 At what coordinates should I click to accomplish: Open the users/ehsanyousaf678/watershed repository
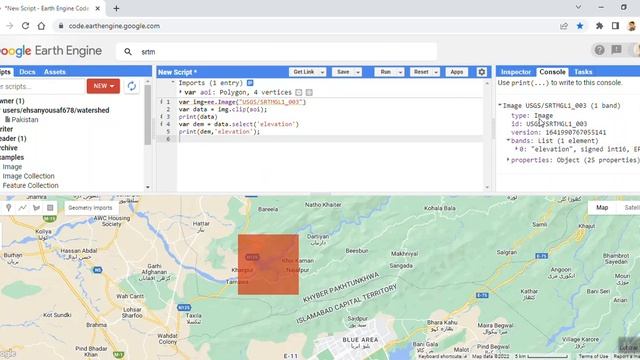(56, 110)
